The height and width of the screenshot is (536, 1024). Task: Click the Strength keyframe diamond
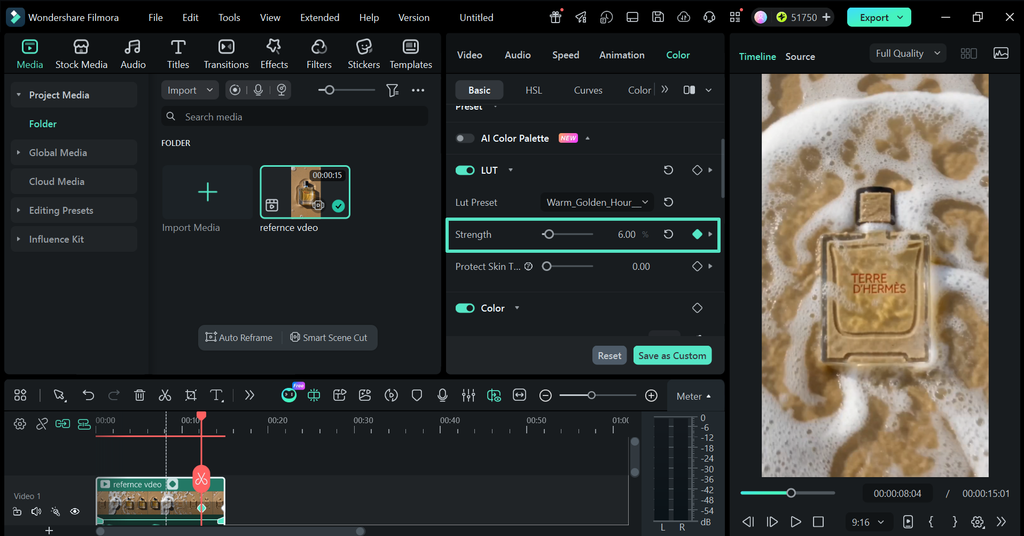point(697,234)
